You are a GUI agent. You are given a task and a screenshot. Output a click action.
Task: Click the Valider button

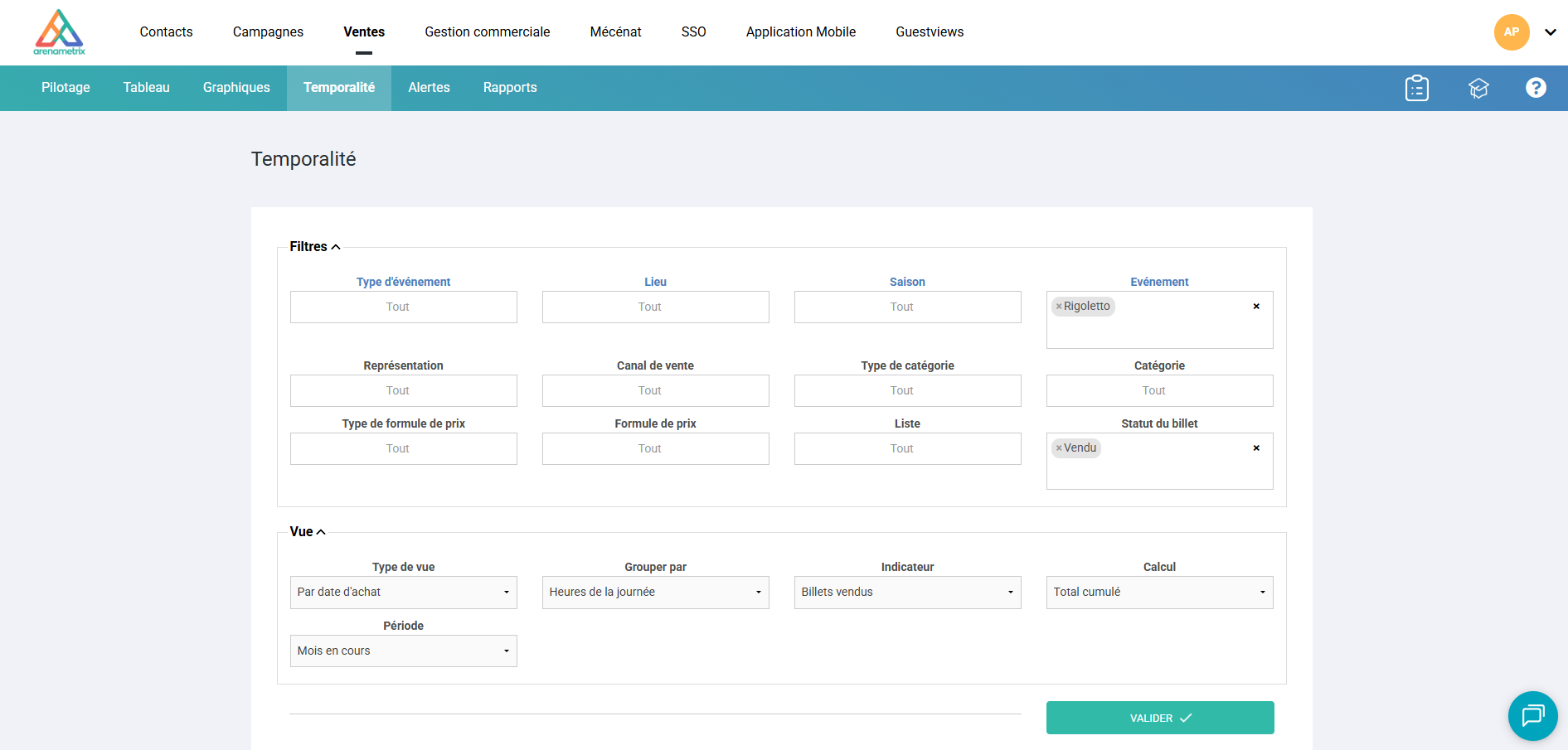click(x=1159, y=718)
